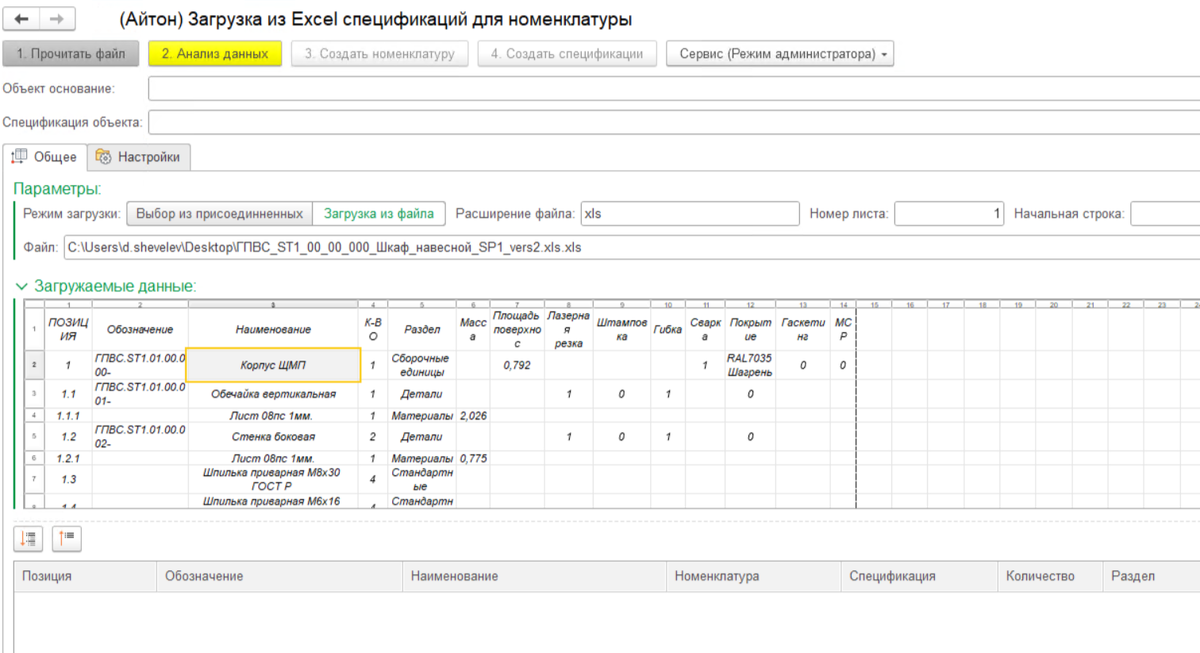Image resolution: width=1200 pixels, height=653 pixels.
Task: Click the move-row-up sort icon
Action: [x=67, y=538]
